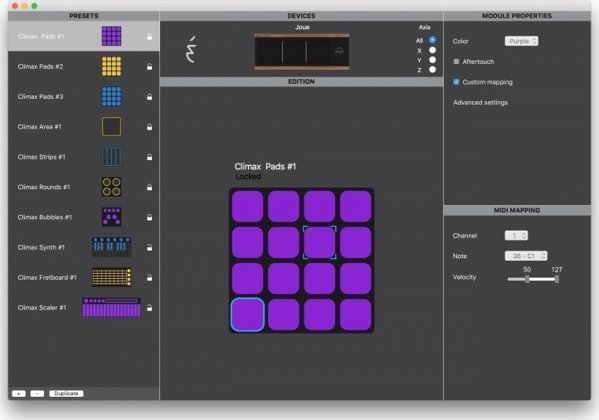Select the Climax Strips #1 thumbnail
Image resolution: width=599 pixels, height=420 pixels.
112,157
